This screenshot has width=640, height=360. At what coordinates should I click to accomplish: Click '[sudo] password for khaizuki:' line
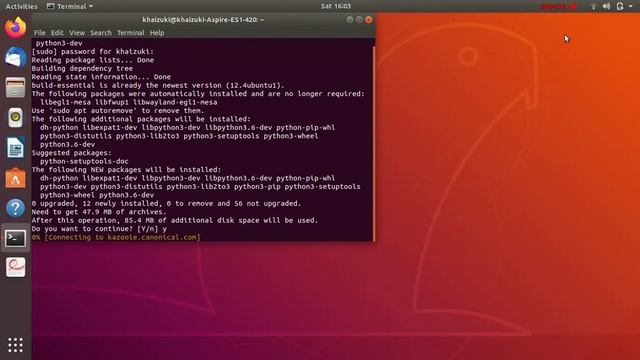tap(93, 51)
